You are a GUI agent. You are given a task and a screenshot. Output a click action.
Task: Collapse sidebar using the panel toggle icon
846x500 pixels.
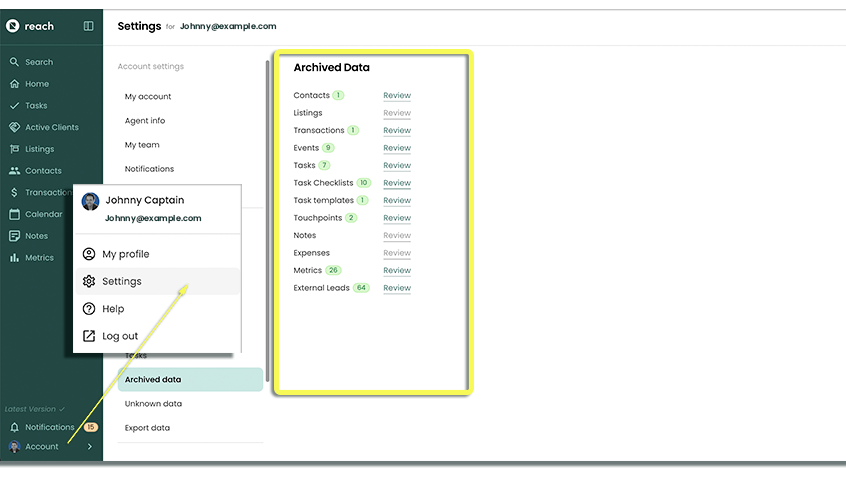tap(88, 26)
